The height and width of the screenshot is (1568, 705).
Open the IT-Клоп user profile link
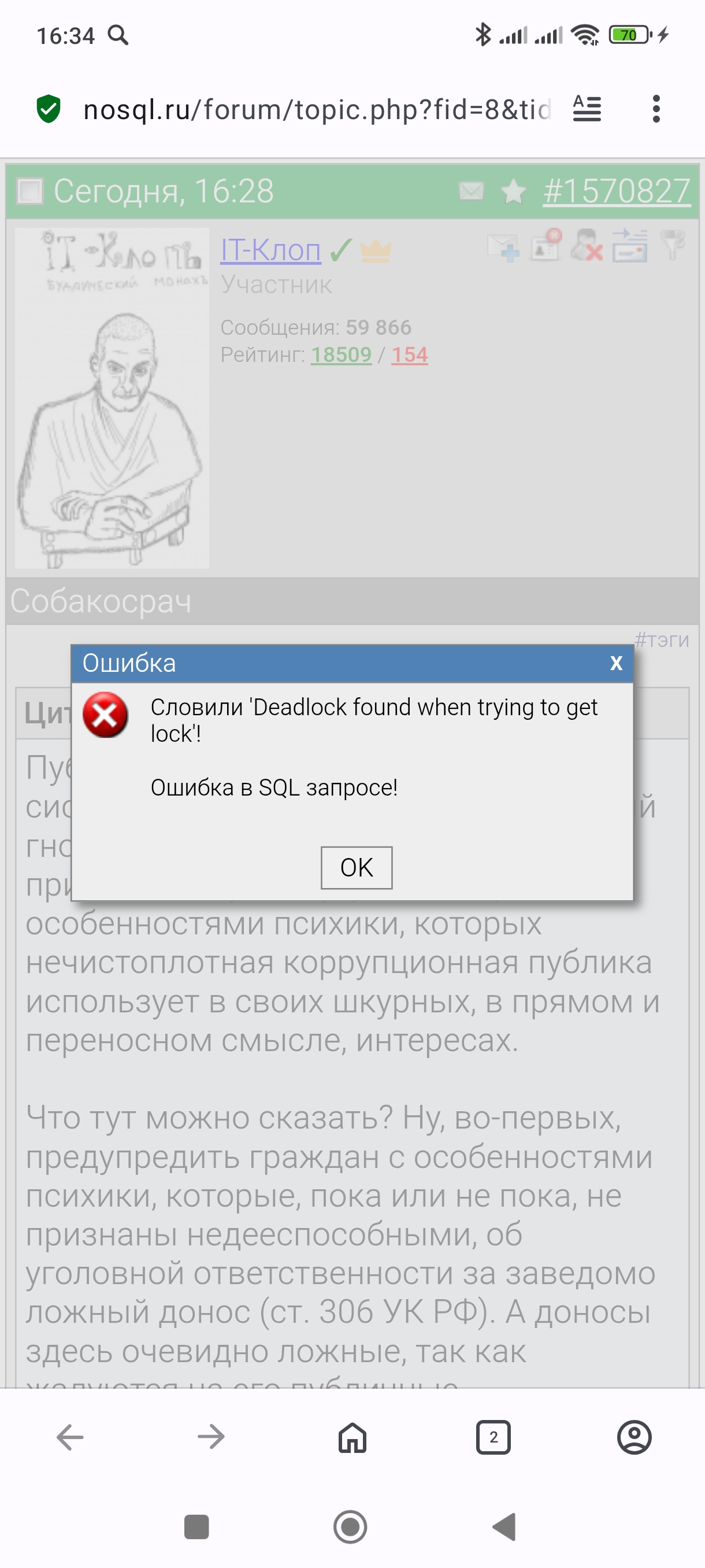(270, 250)
